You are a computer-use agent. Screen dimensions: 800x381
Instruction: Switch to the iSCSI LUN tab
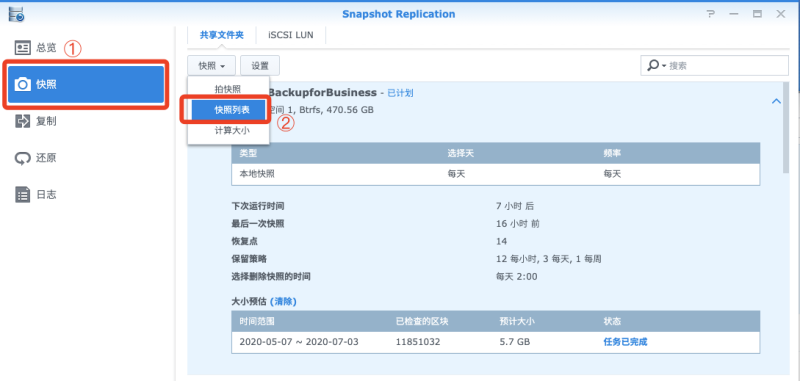tap(291, 35)
